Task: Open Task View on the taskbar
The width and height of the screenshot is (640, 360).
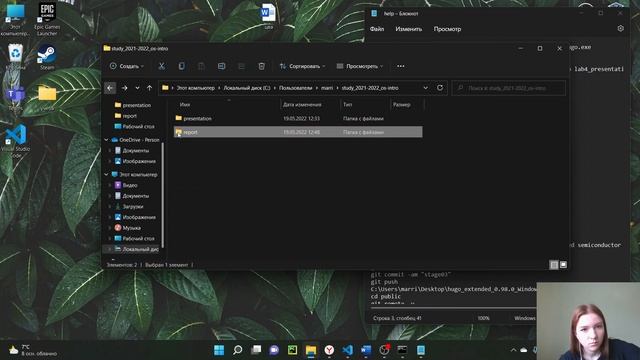Action: coord(256,350)
